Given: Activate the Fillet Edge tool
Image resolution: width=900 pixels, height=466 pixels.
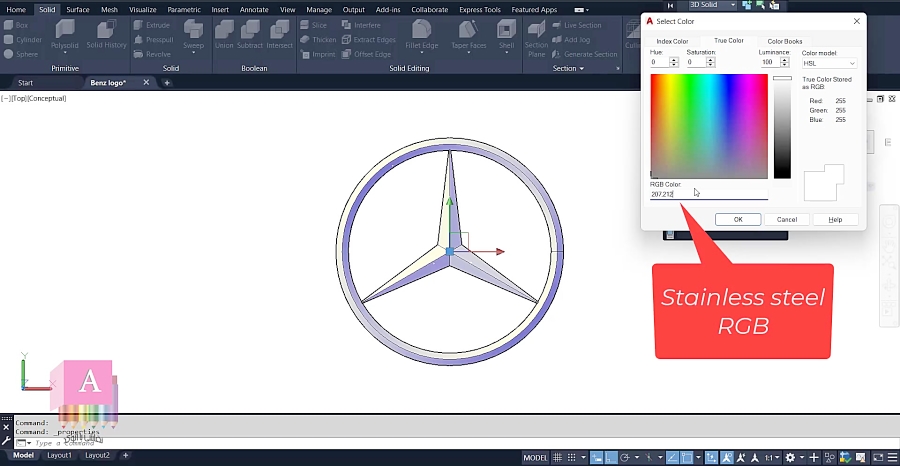Looking at the screenshot, I should pyautogui.click(x=422, y=33).
